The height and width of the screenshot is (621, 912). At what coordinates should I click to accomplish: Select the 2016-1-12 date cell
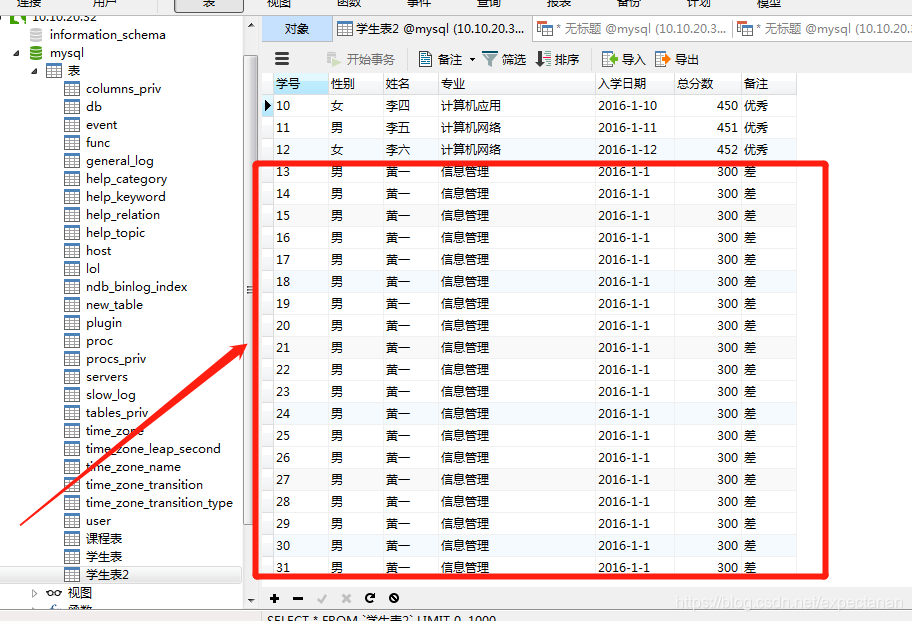pyautogui.click(x=635, y=150)
